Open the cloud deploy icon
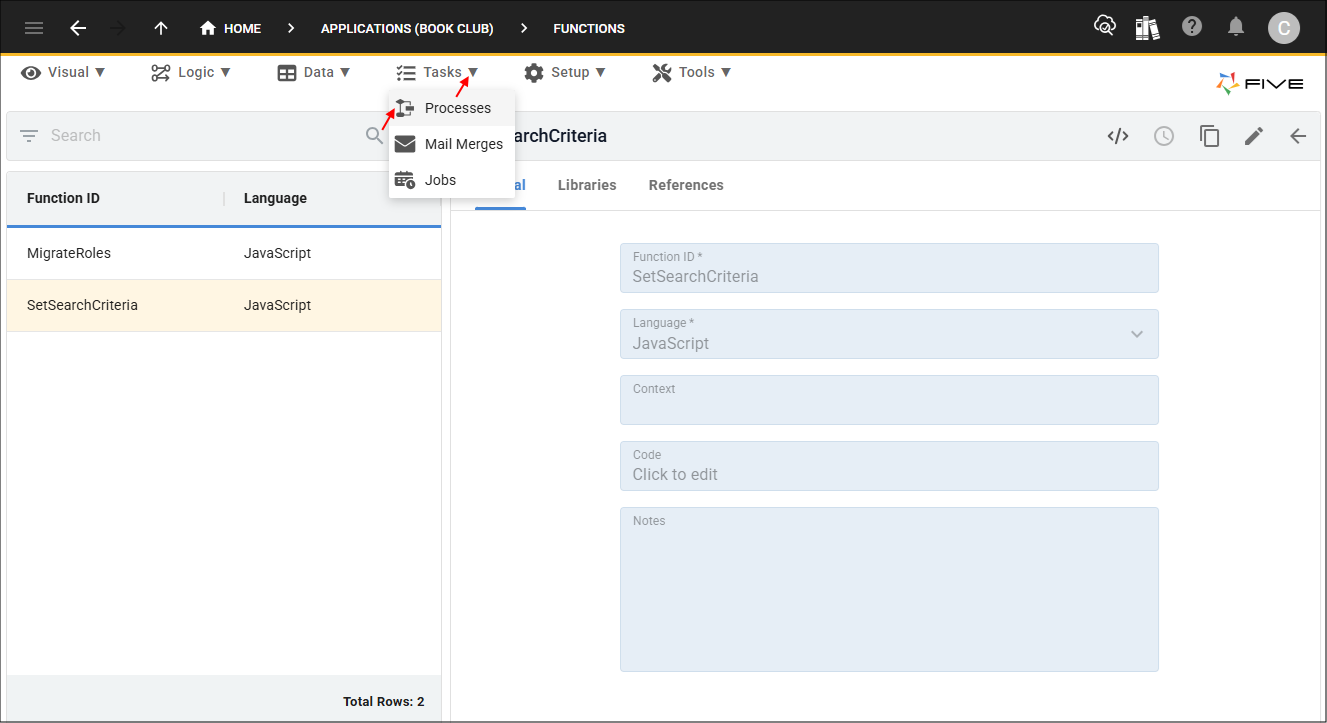 (x=1105, y=27)
